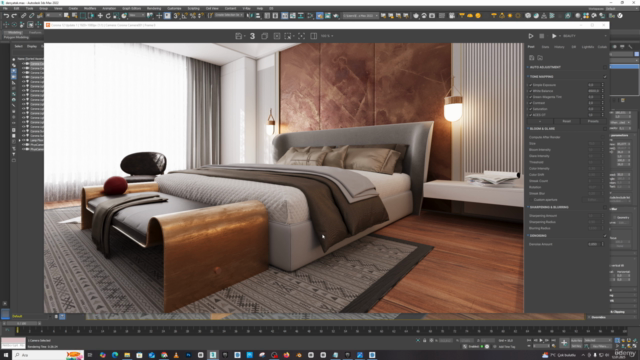Click the Undo arrow in the main toolbar
Image resolution: width=640 pixels, height=360 pixels.
pos(6,16)
